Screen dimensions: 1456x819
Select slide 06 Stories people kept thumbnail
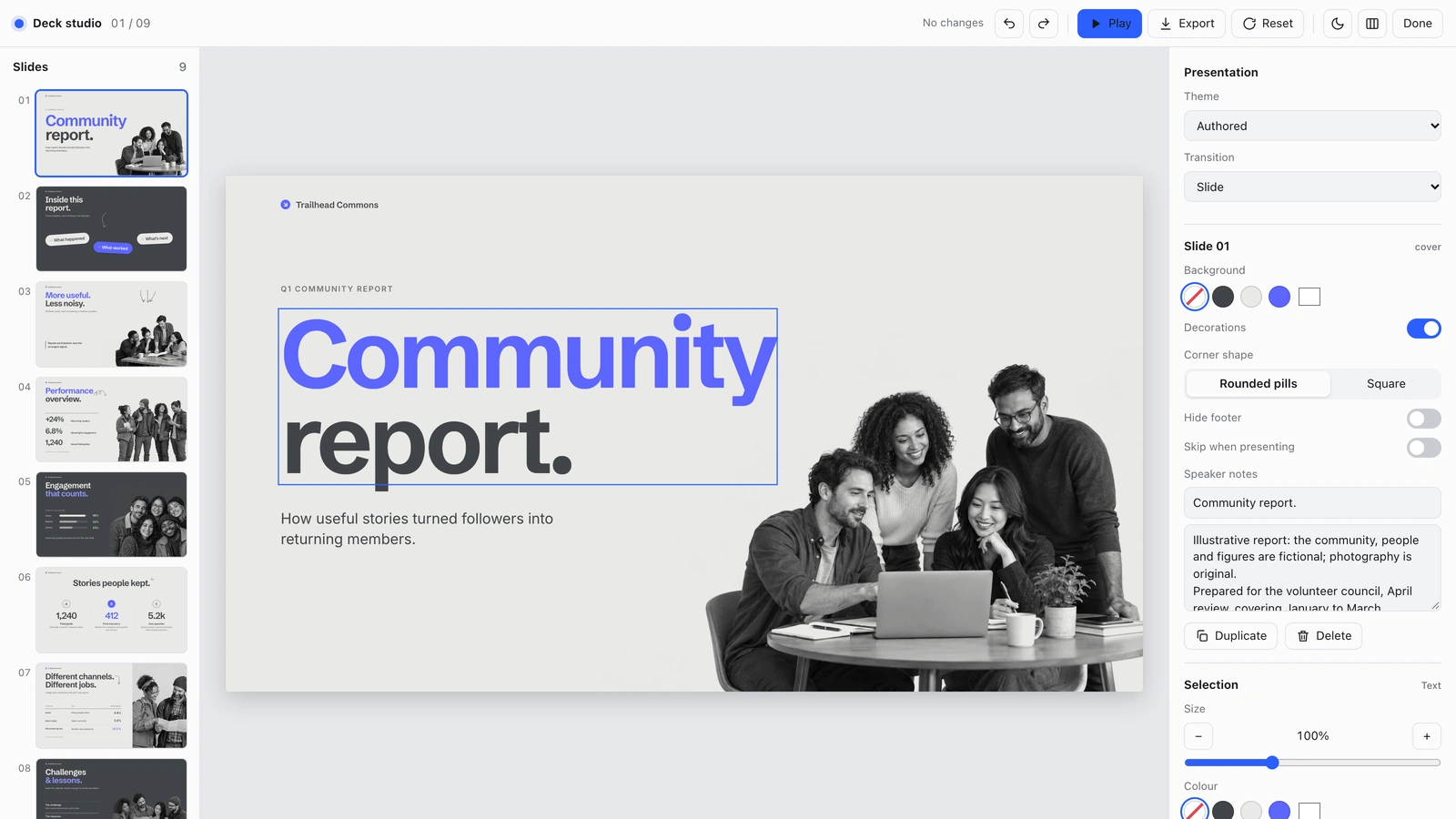pyautogui.click(x=111, y=610)
